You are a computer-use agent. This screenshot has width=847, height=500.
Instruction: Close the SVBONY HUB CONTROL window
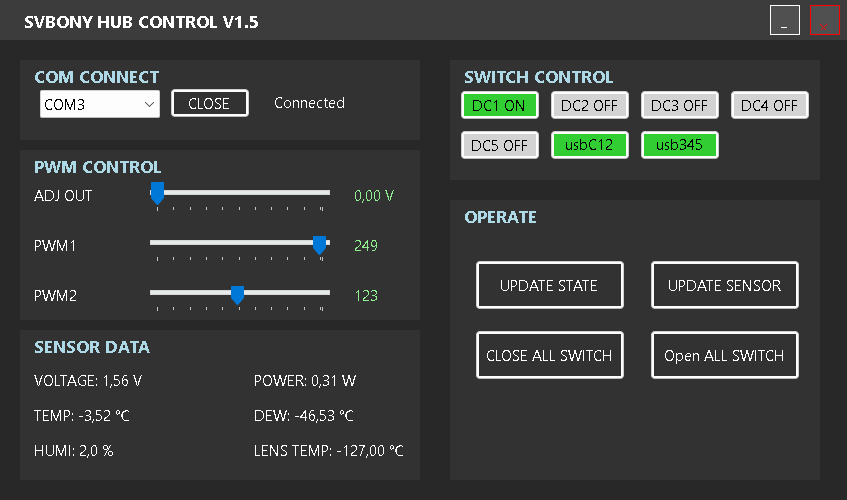point(825,20)
